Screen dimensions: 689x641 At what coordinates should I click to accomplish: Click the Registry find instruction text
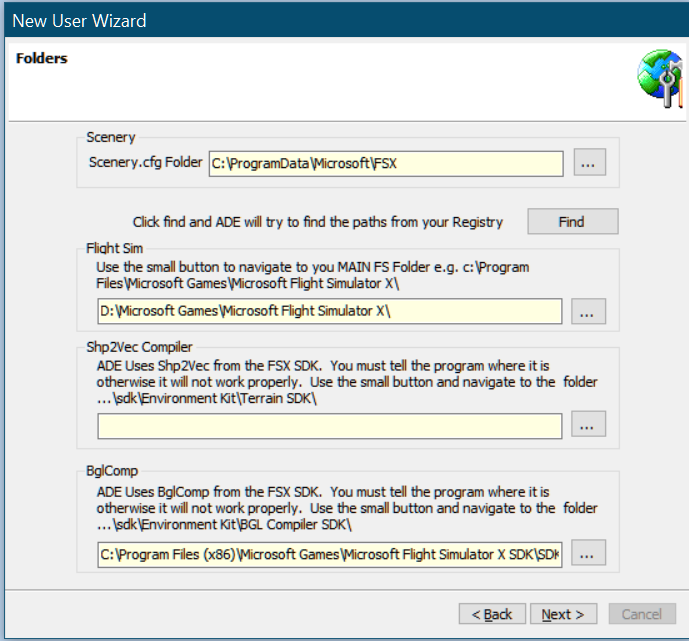tap(318, 222)
